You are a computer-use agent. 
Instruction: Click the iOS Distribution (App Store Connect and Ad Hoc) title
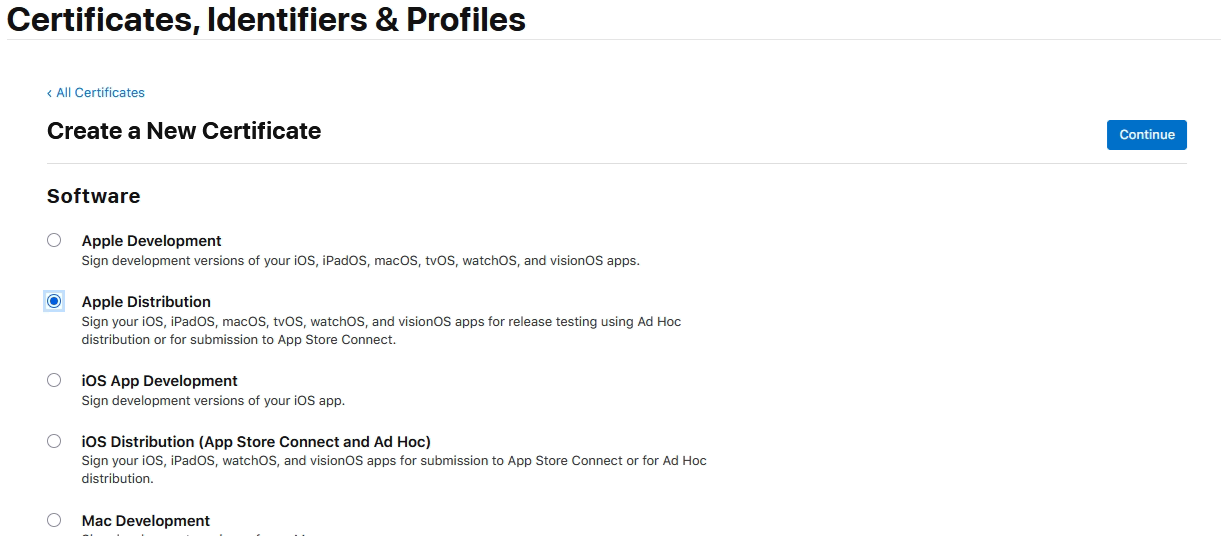coord(256,442)
